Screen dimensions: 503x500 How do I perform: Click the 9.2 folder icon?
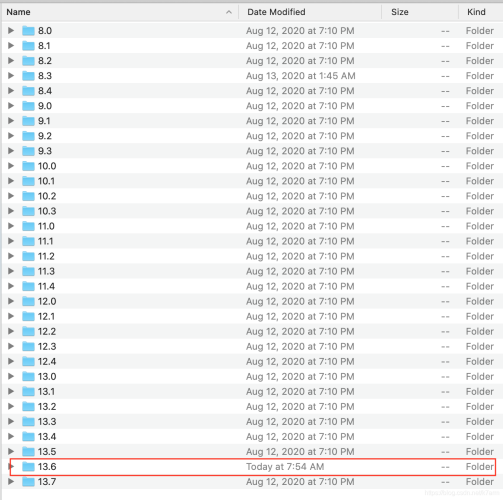click(28, 136)
